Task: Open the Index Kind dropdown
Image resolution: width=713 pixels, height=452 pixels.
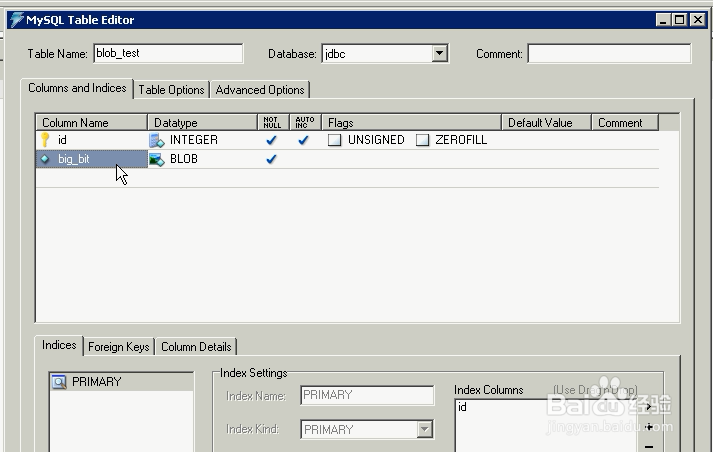Action: point(424,429)
